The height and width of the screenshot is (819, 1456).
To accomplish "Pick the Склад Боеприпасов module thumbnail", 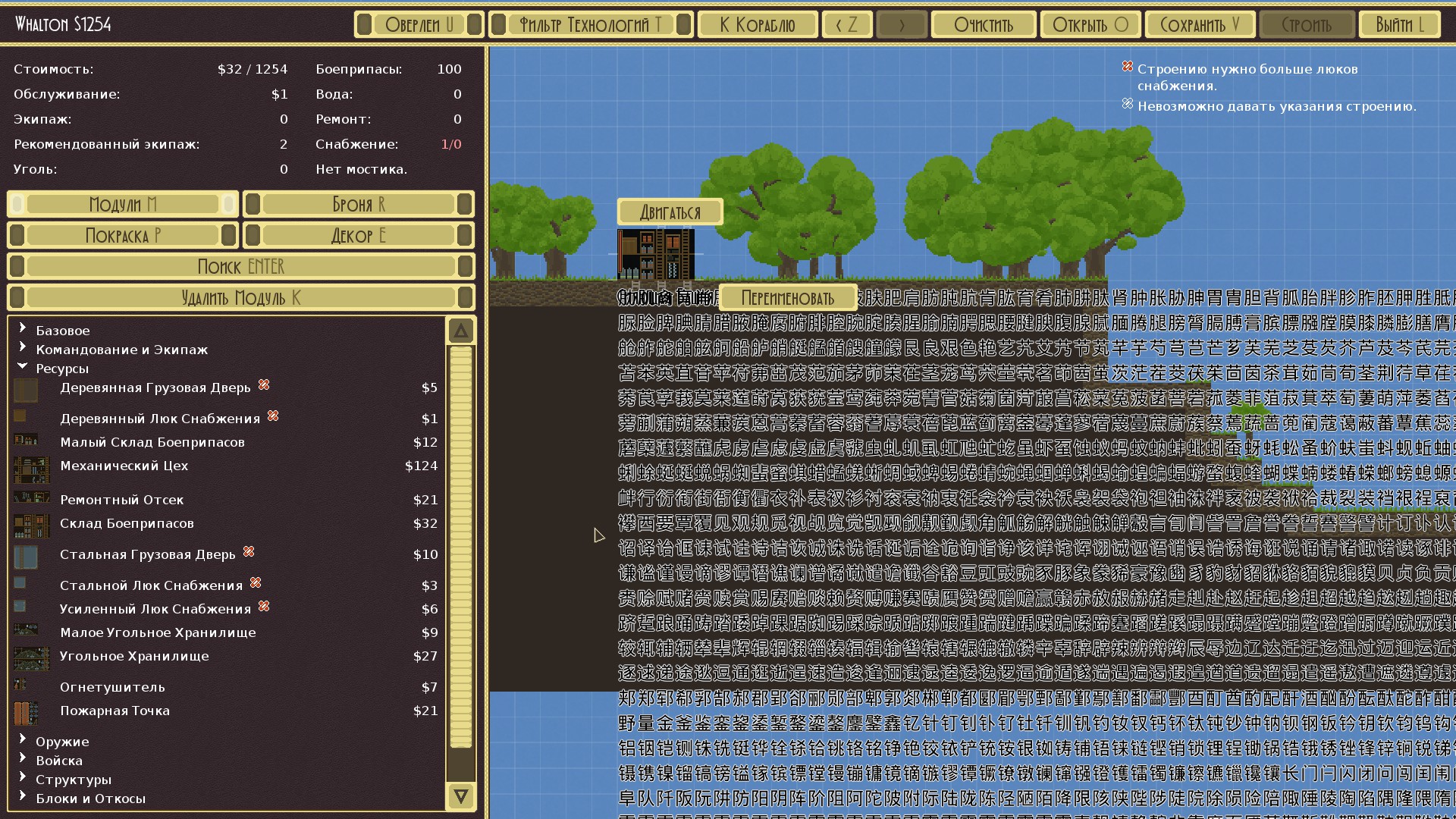I will tap(31, 526).
